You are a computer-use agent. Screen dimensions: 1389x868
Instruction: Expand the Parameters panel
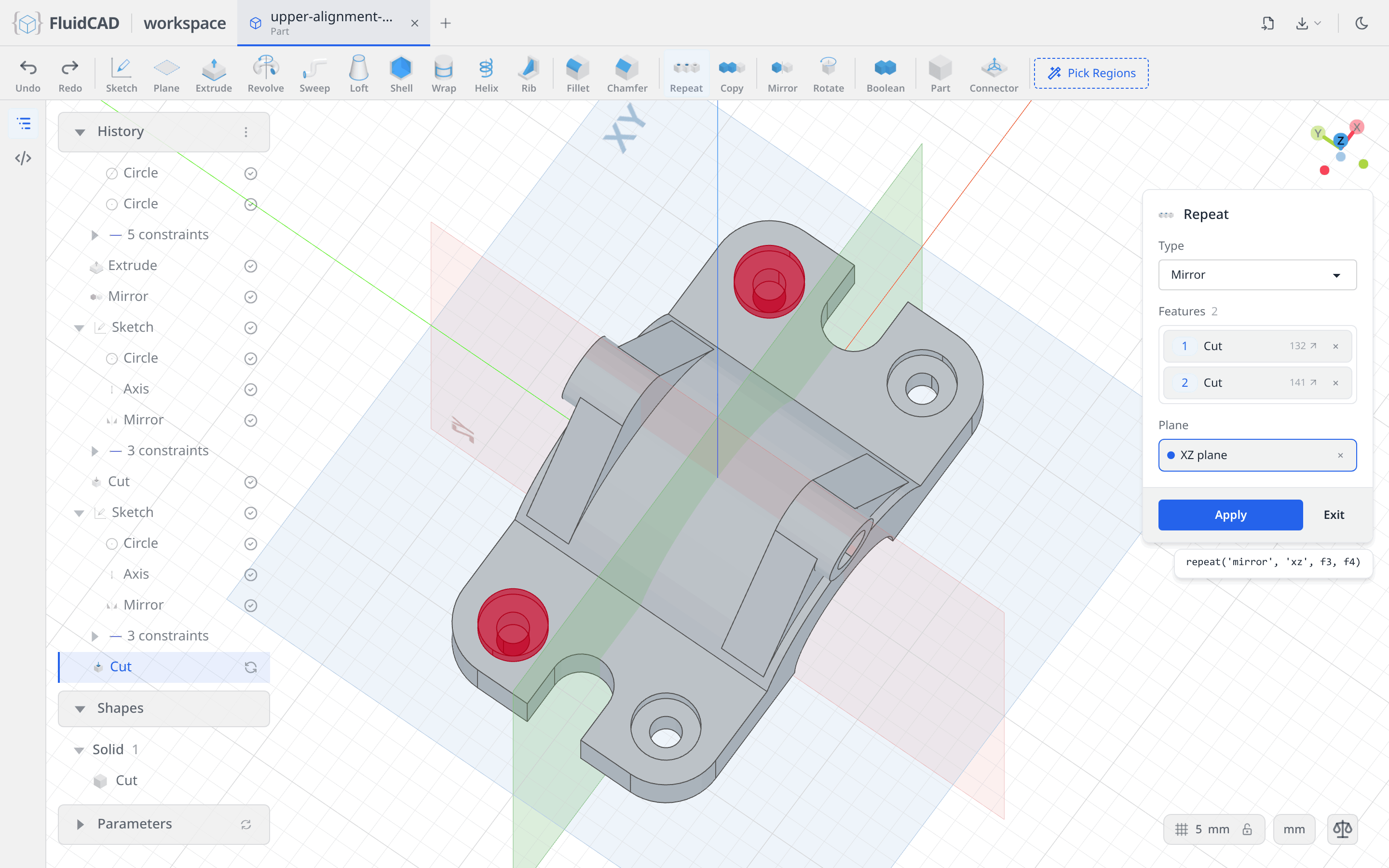(x=81, y=825)
